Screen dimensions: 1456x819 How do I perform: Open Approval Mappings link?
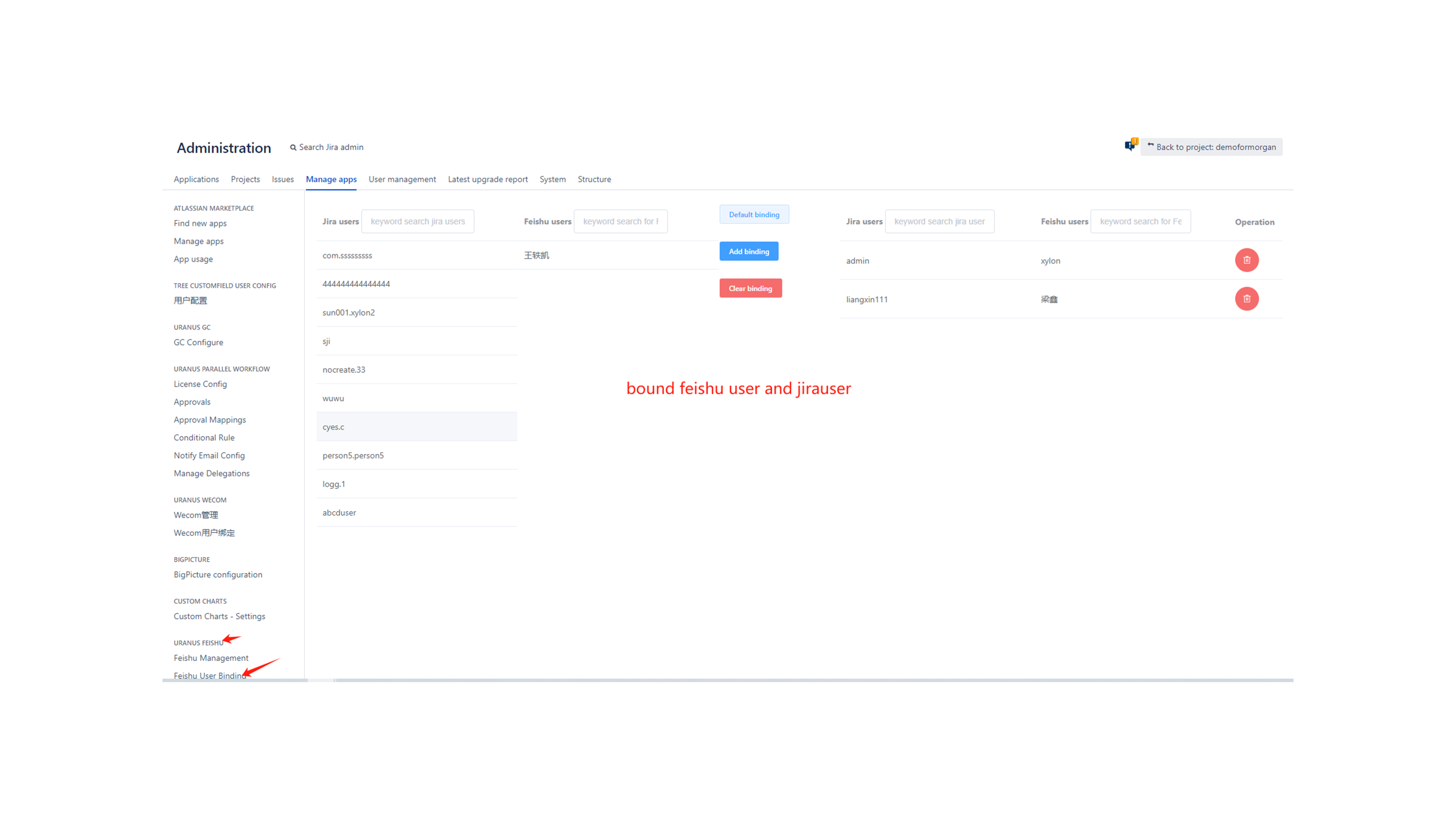tap(210, 420)
